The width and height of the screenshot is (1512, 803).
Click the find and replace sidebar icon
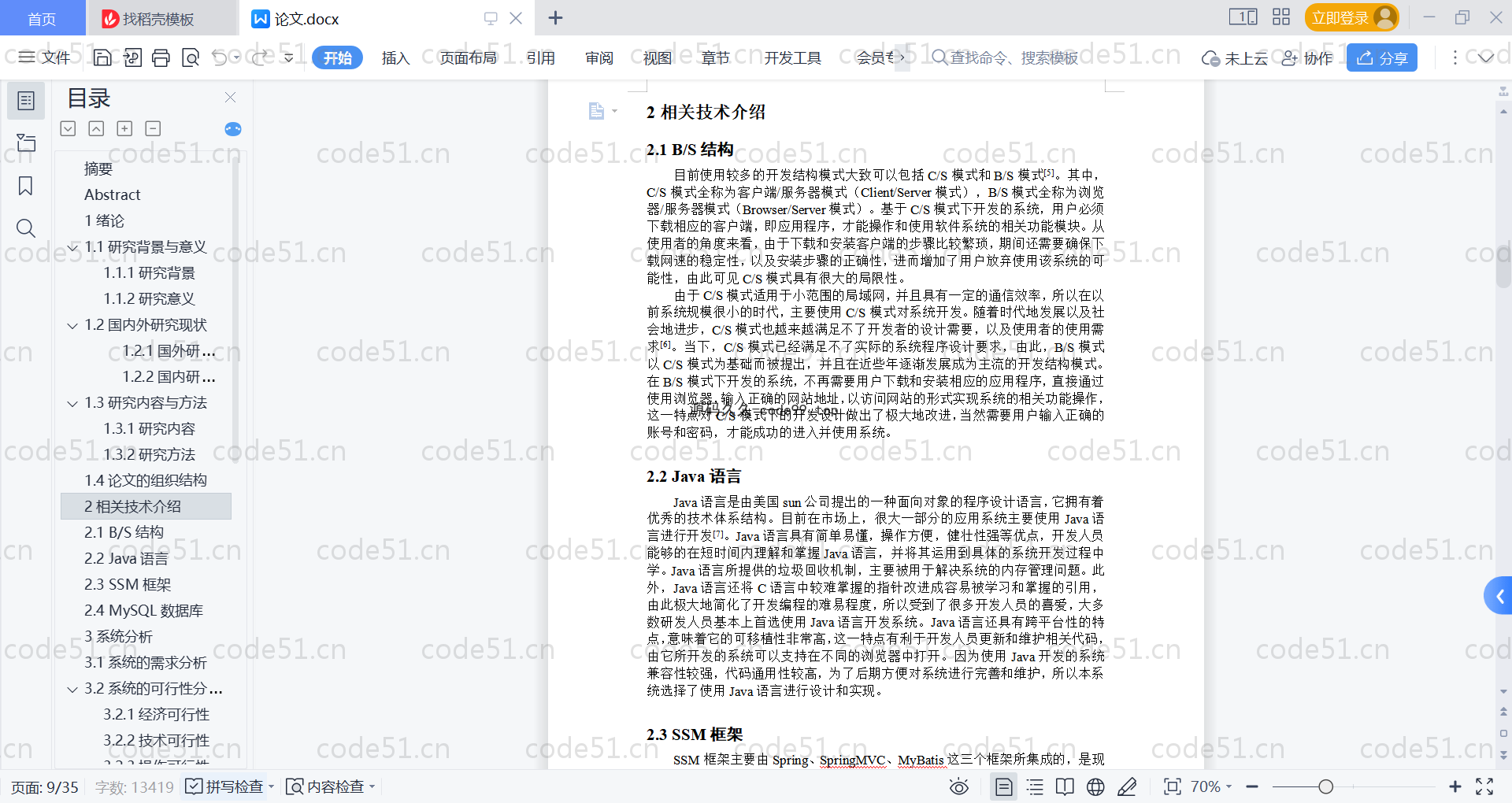point(26,228)
